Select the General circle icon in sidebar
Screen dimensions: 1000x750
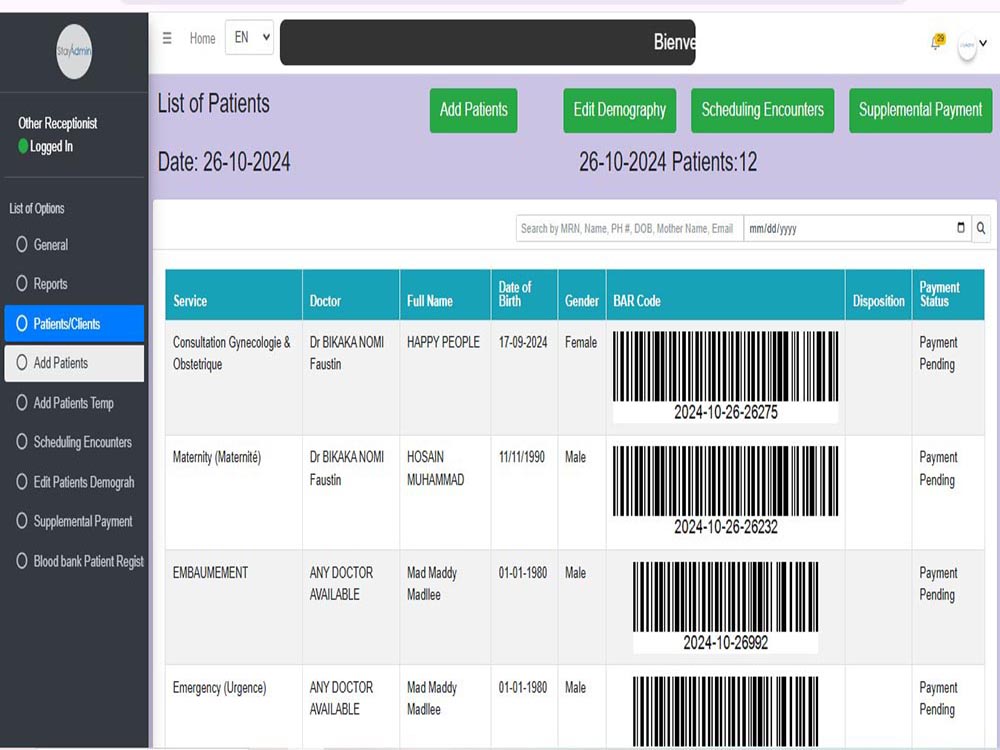click(22, 244)
